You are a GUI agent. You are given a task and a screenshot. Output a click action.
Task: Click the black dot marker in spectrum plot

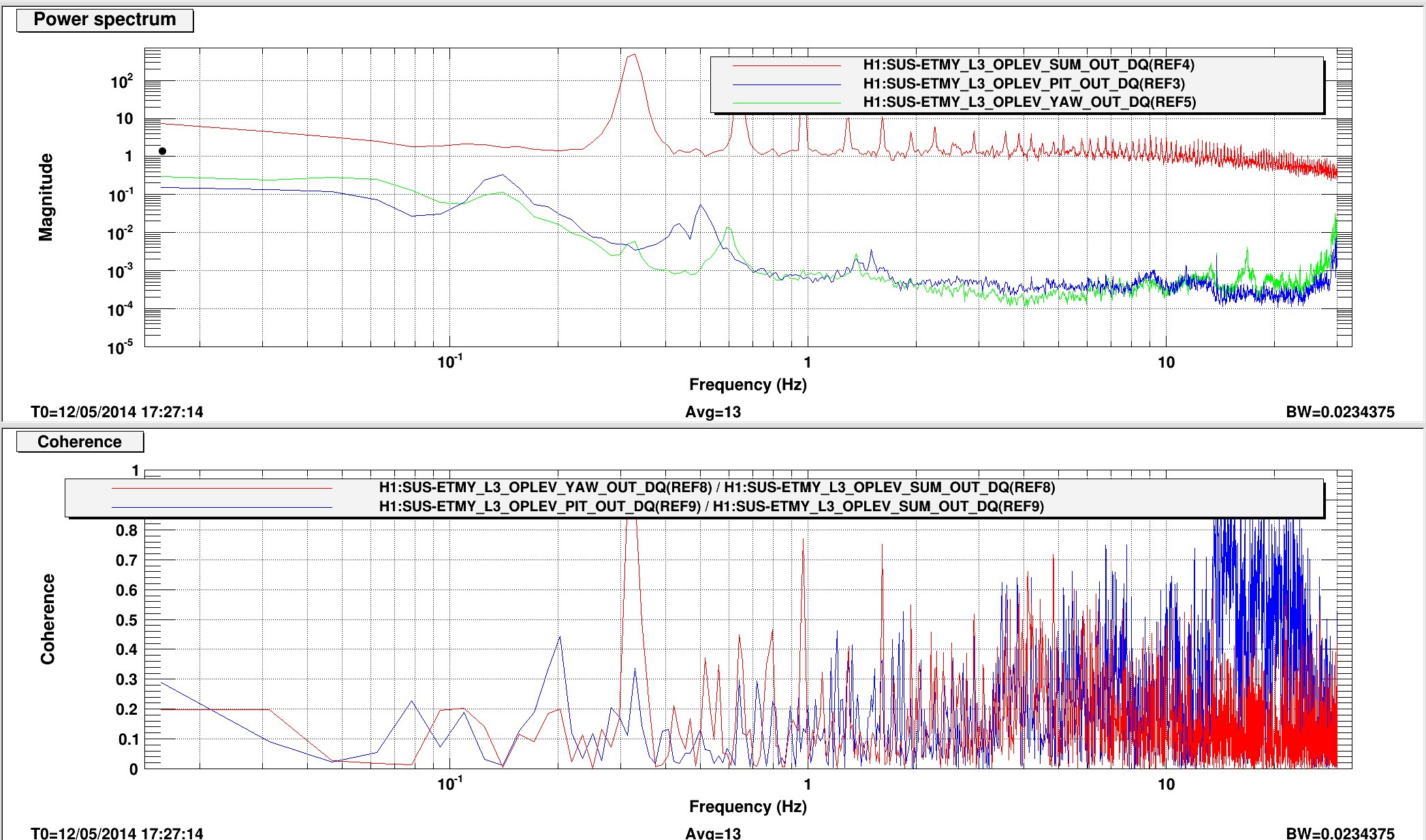pos(162,151)
